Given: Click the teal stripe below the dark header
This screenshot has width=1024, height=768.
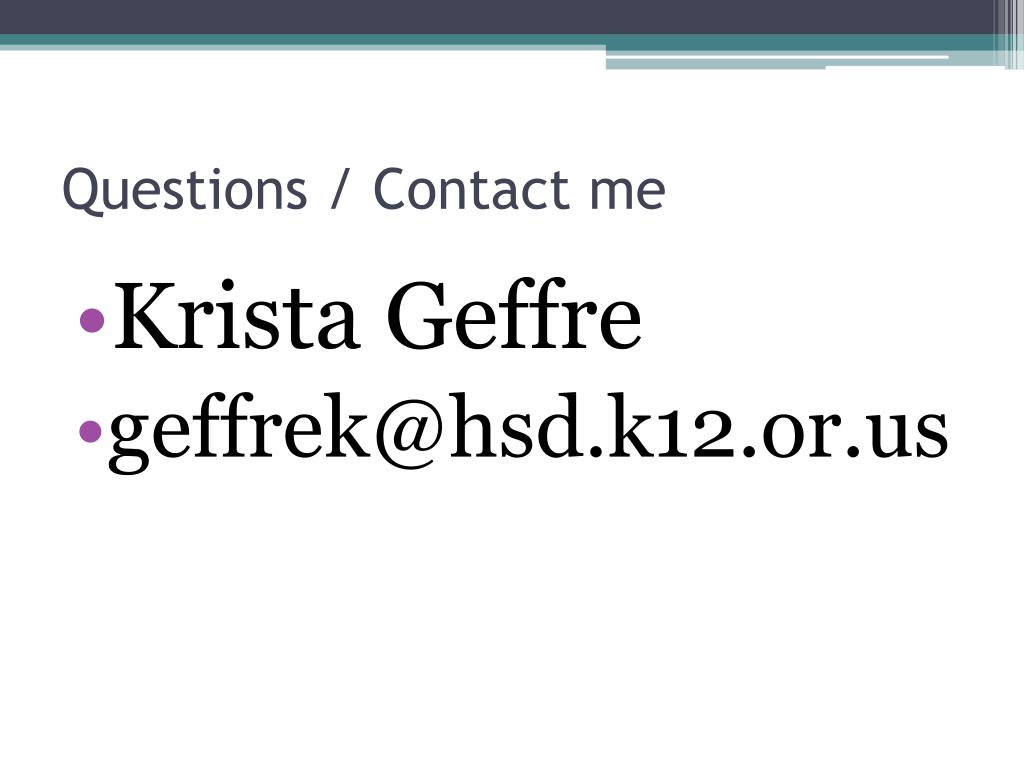Looking at the screenshot, I should pyautogui.click(x=496, y=40).
